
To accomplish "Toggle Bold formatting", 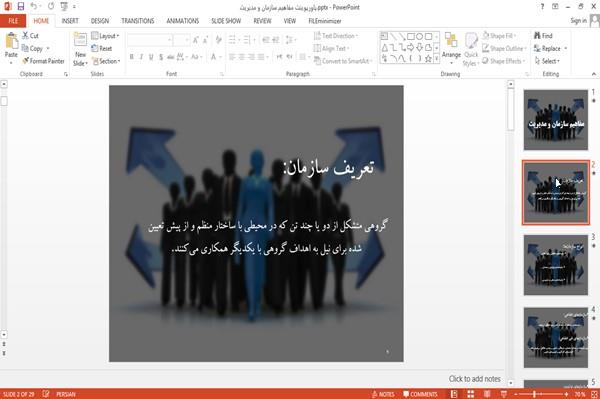I will 132,57.
